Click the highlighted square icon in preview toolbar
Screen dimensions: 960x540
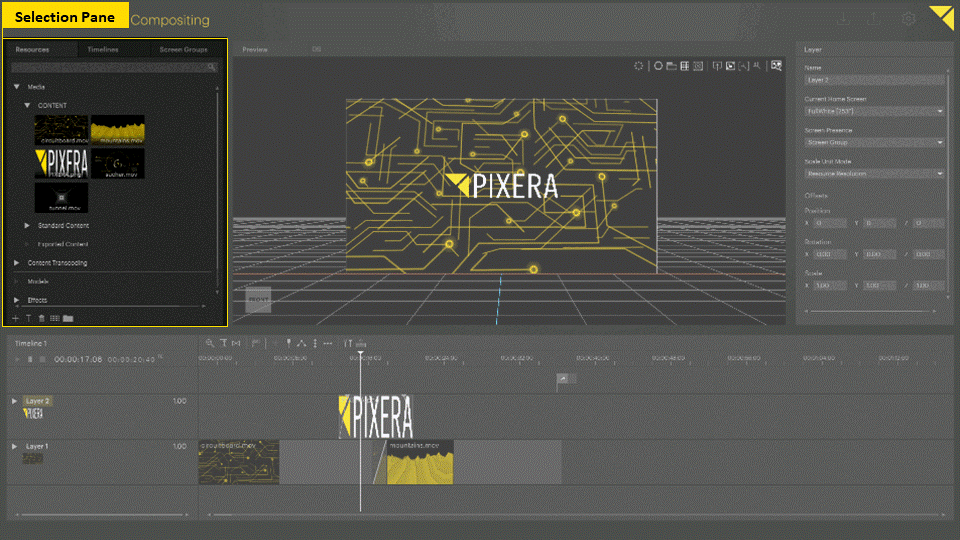click(730, 66)
